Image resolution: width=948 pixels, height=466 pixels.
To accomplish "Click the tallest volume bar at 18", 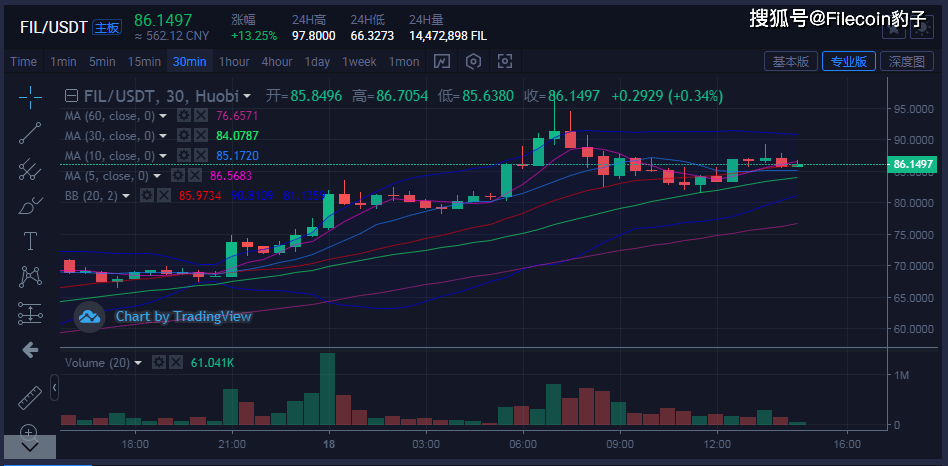I will point(328,389).
